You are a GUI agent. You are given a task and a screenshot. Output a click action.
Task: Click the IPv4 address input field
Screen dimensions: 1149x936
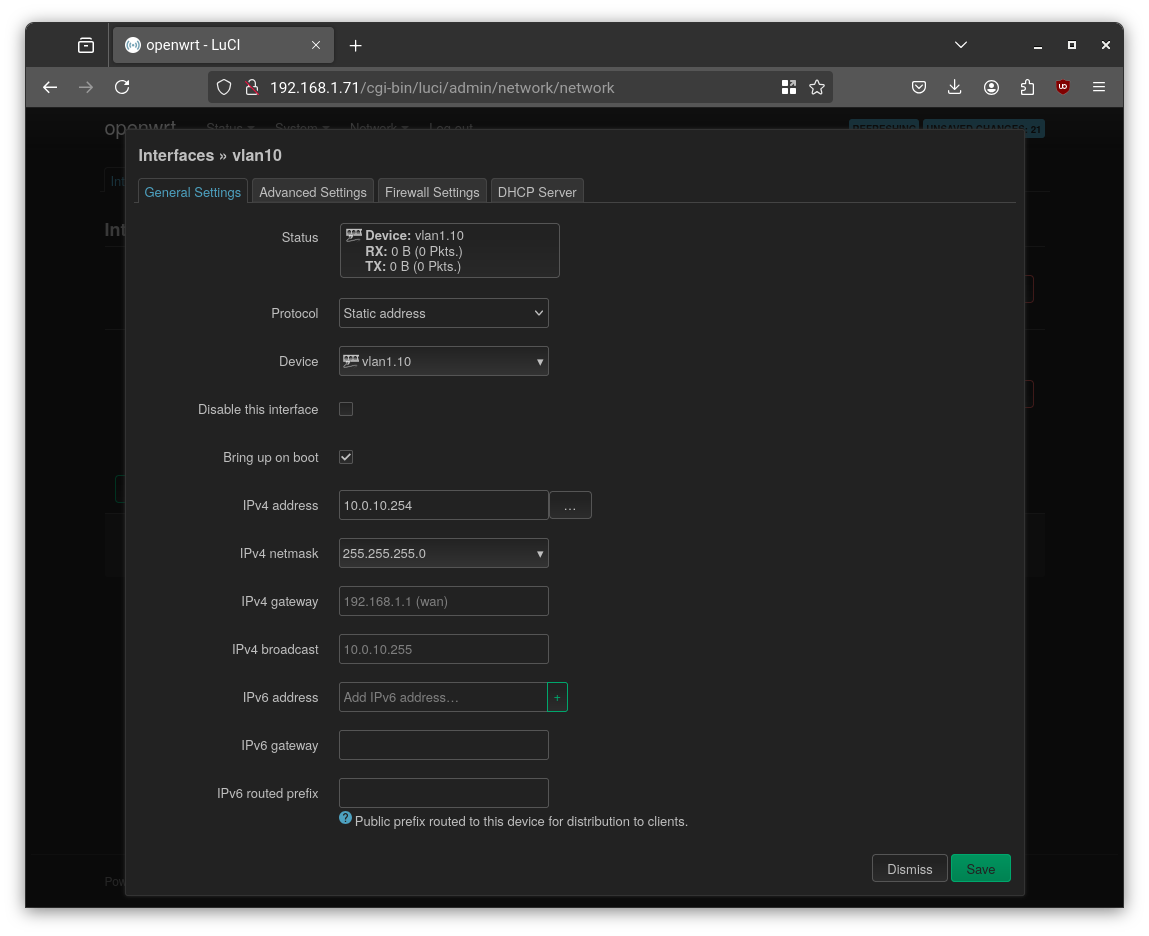point(443,505)
